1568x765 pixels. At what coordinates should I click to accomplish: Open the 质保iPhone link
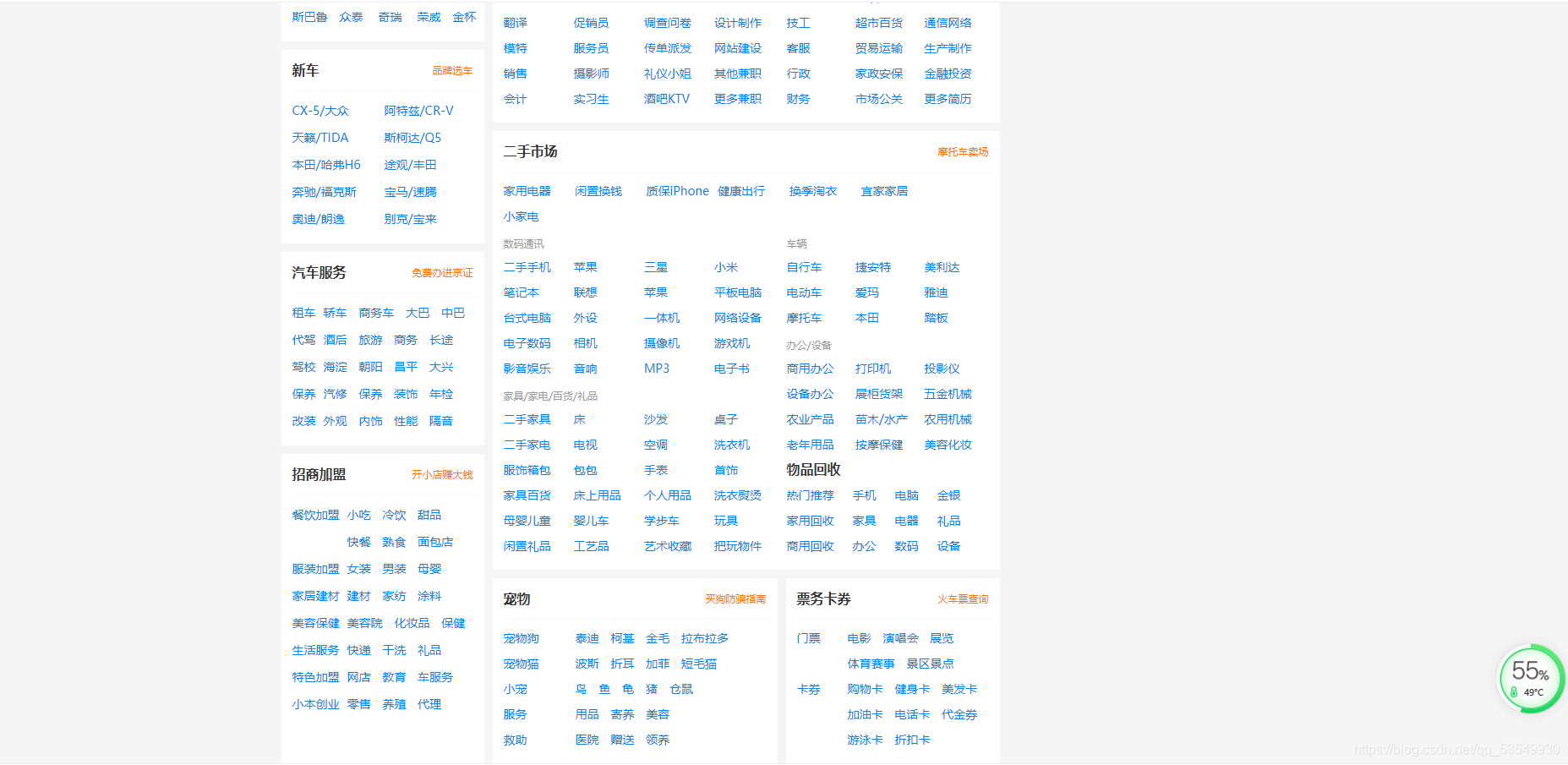point(677,191)
